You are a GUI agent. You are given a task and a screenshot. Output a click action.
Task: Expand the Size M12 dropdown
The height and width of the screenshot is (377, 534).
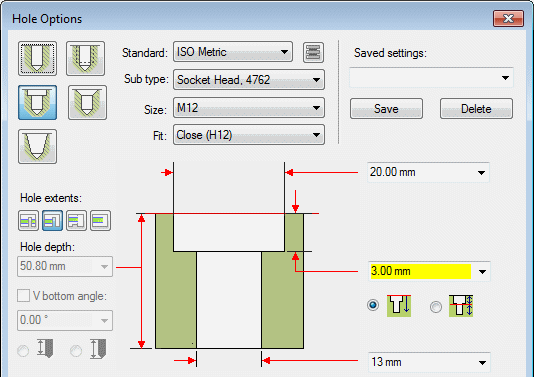[249, 108]
